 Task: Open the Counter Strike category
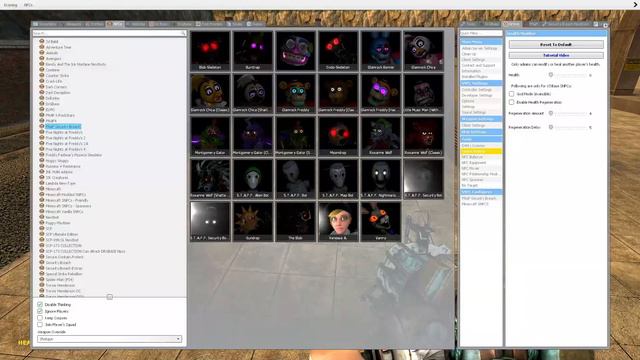coord(57,76)
